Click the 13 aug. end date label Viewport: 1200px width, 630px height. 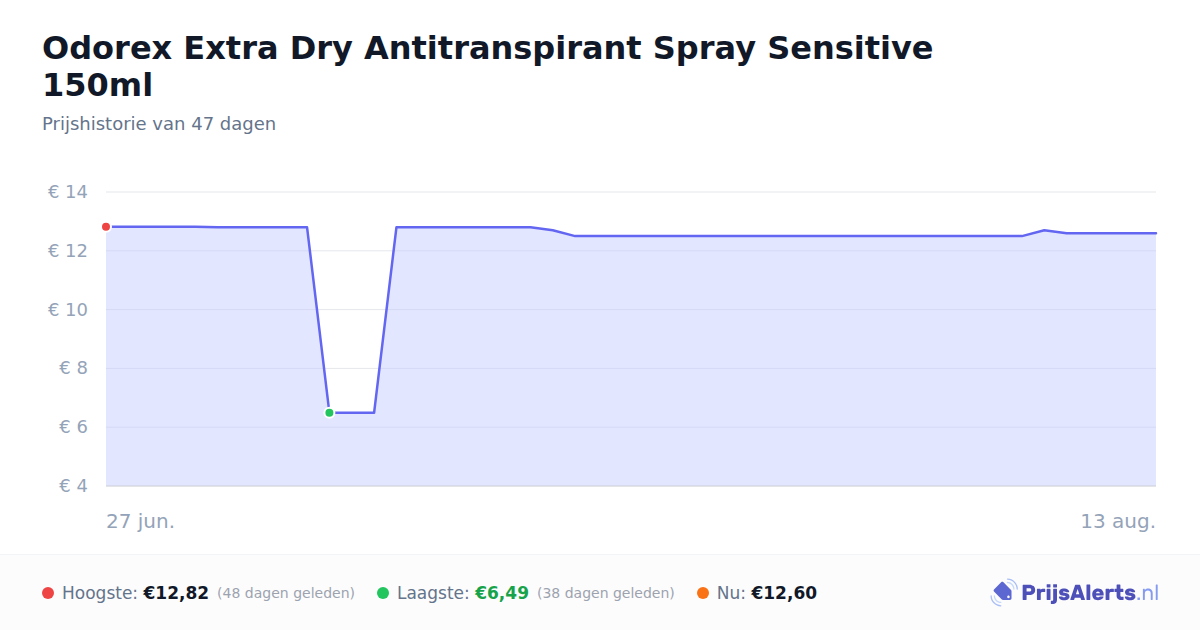coord(1118,522)
